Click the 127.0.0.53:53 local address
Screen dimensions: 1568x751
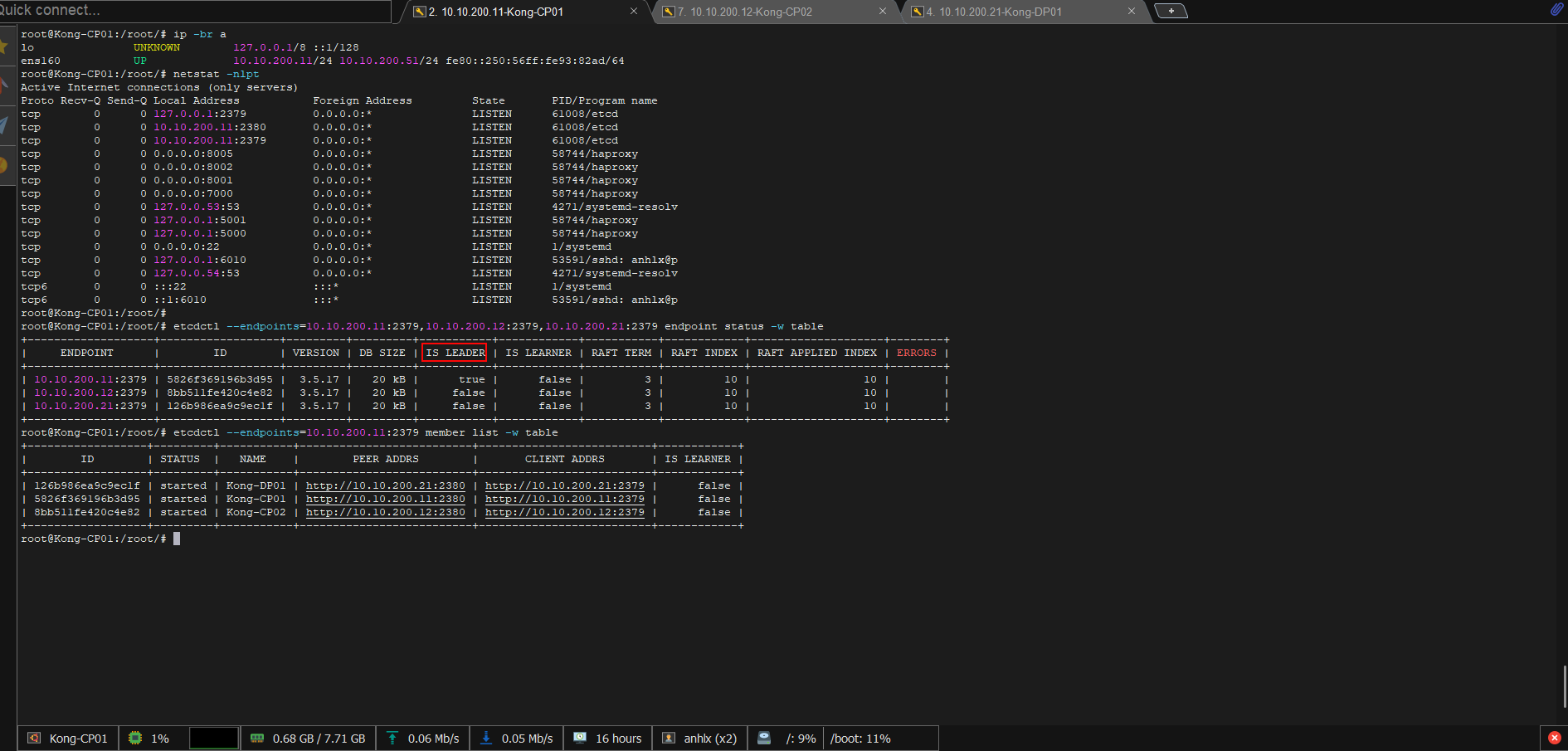197,207
